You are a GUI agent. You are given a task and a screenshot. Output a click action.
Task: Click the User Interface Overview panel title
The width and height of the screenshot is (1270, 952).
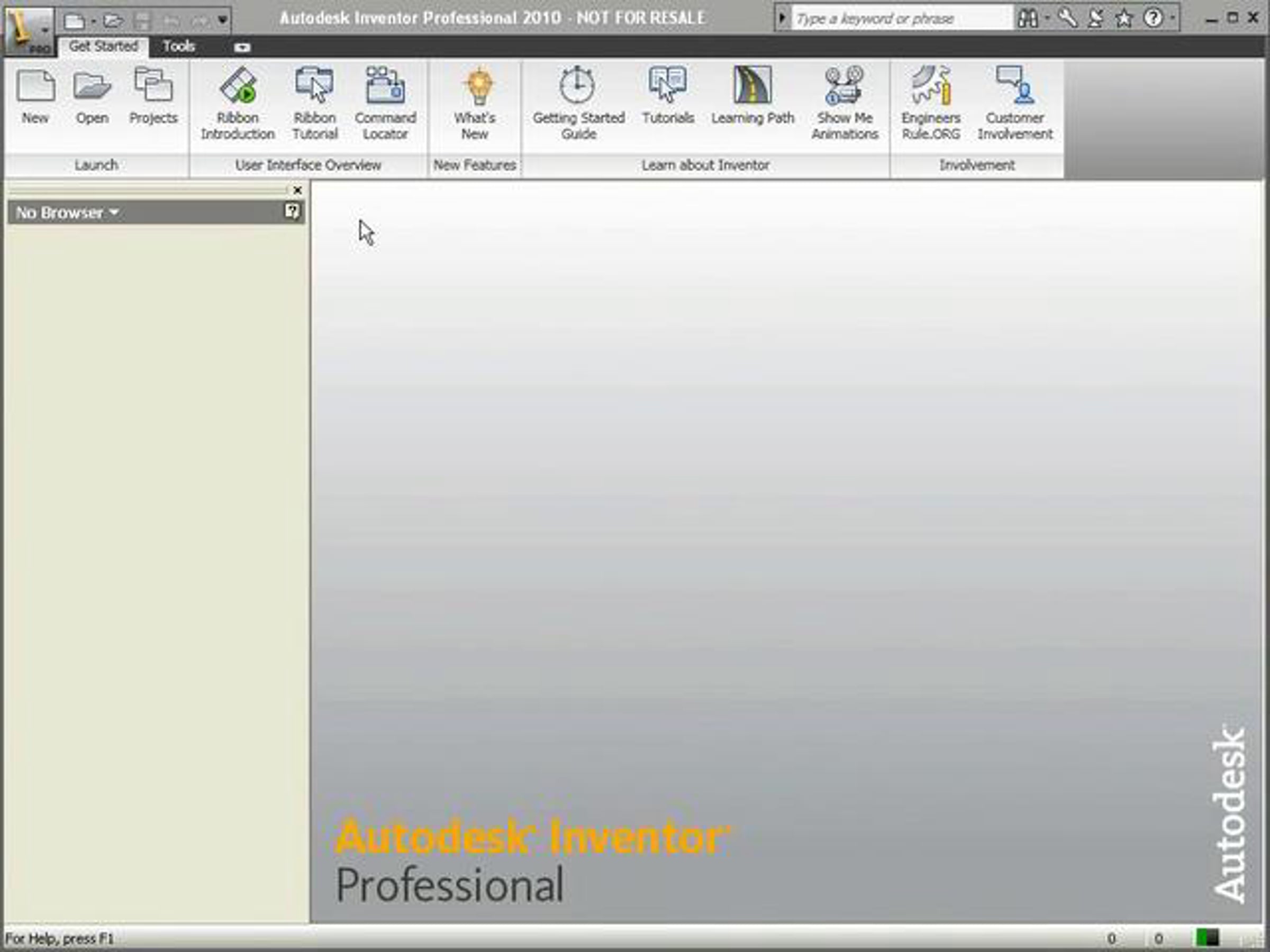click(309, 165)
